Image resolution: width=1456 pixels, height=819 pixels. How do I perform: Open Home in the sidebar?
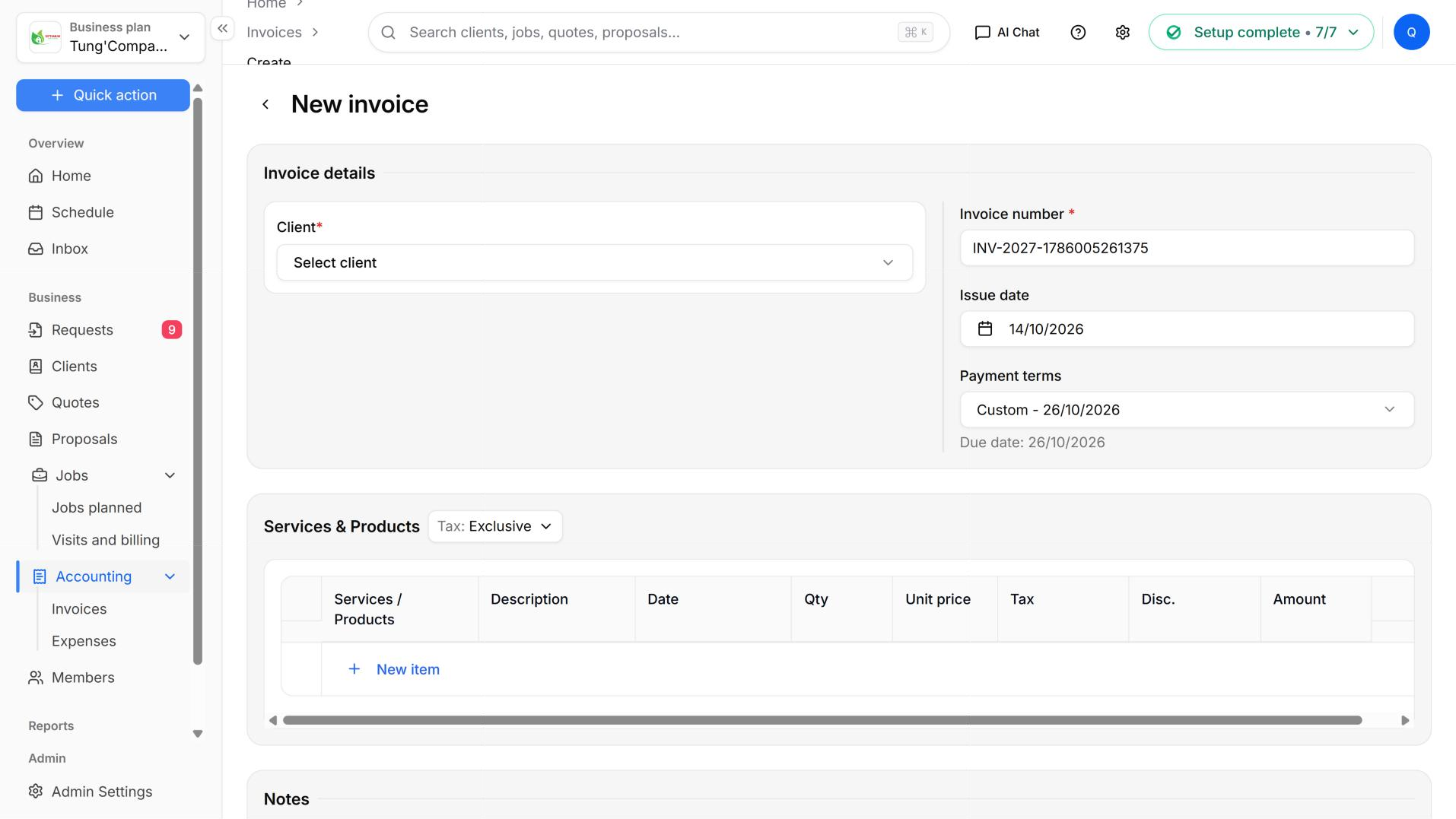click(x=71, y=176)
